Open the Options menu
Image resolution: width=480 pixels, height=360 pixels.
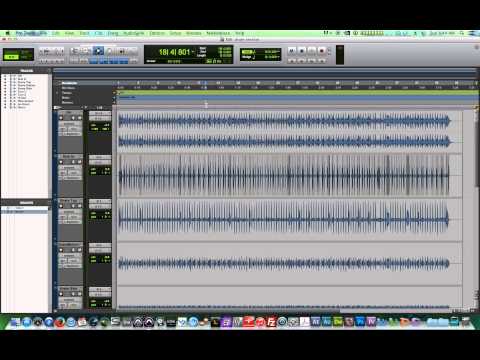(157, 33)
